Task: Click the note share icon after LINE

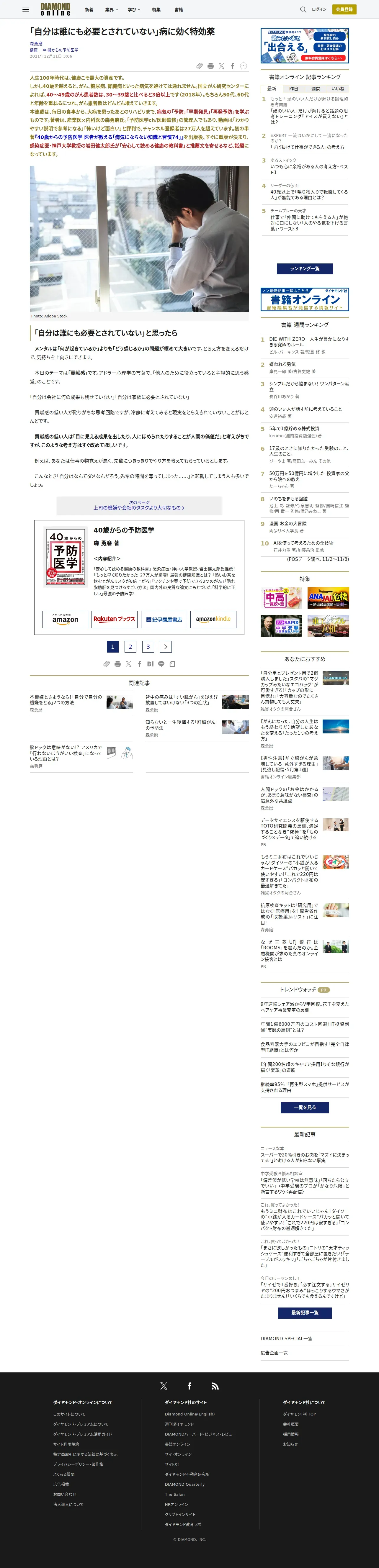Action: click(x=172, y=664)
